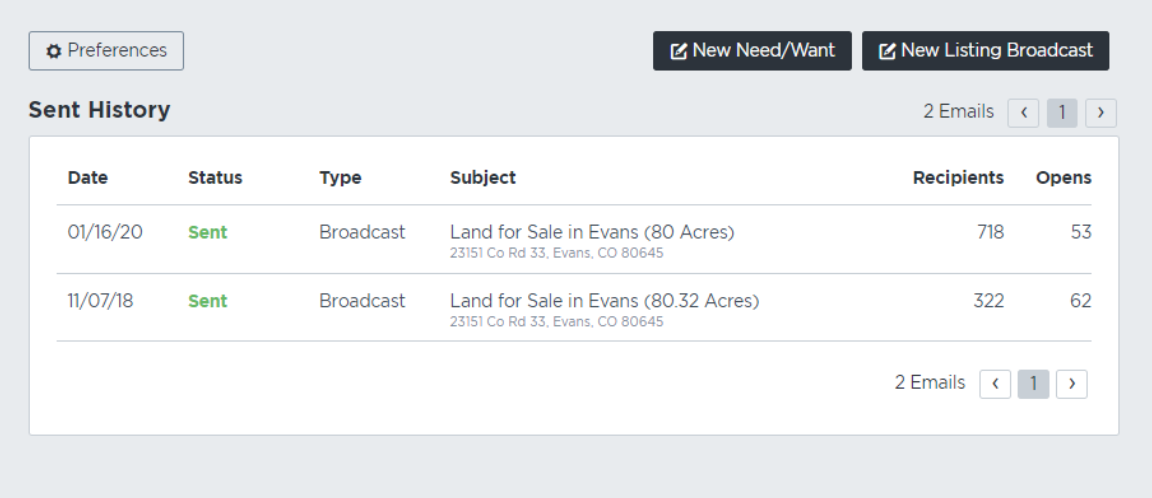Click Sent status for 01/16/20 email
Screen dimensions: 1152x498
(x=208, y=233)
